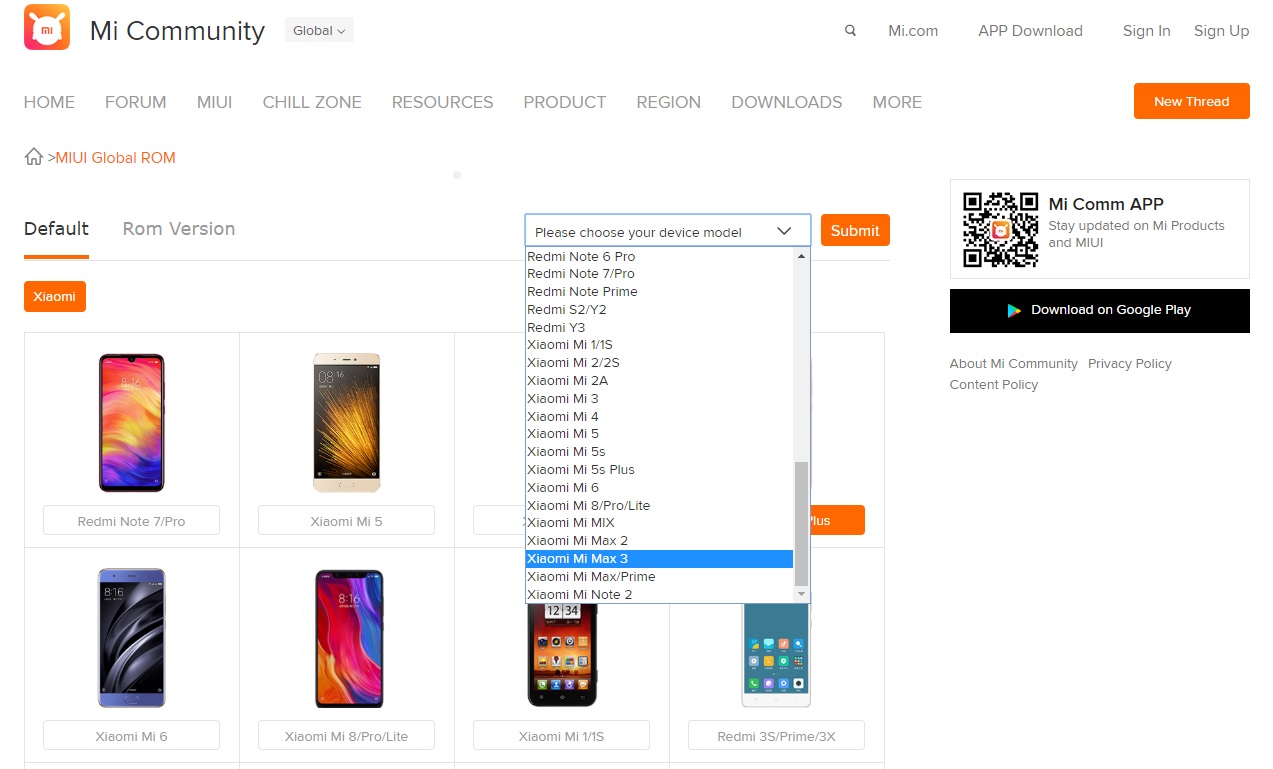Click the Sign Up link

(1221, 31)
